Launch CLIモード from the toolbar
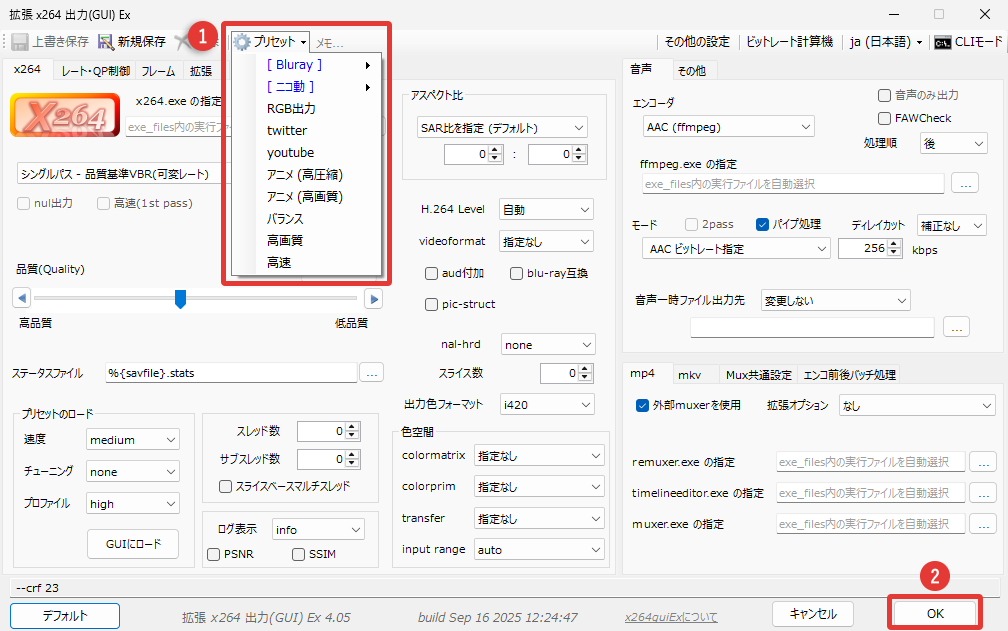1008x631 pixels. [966, 42]
